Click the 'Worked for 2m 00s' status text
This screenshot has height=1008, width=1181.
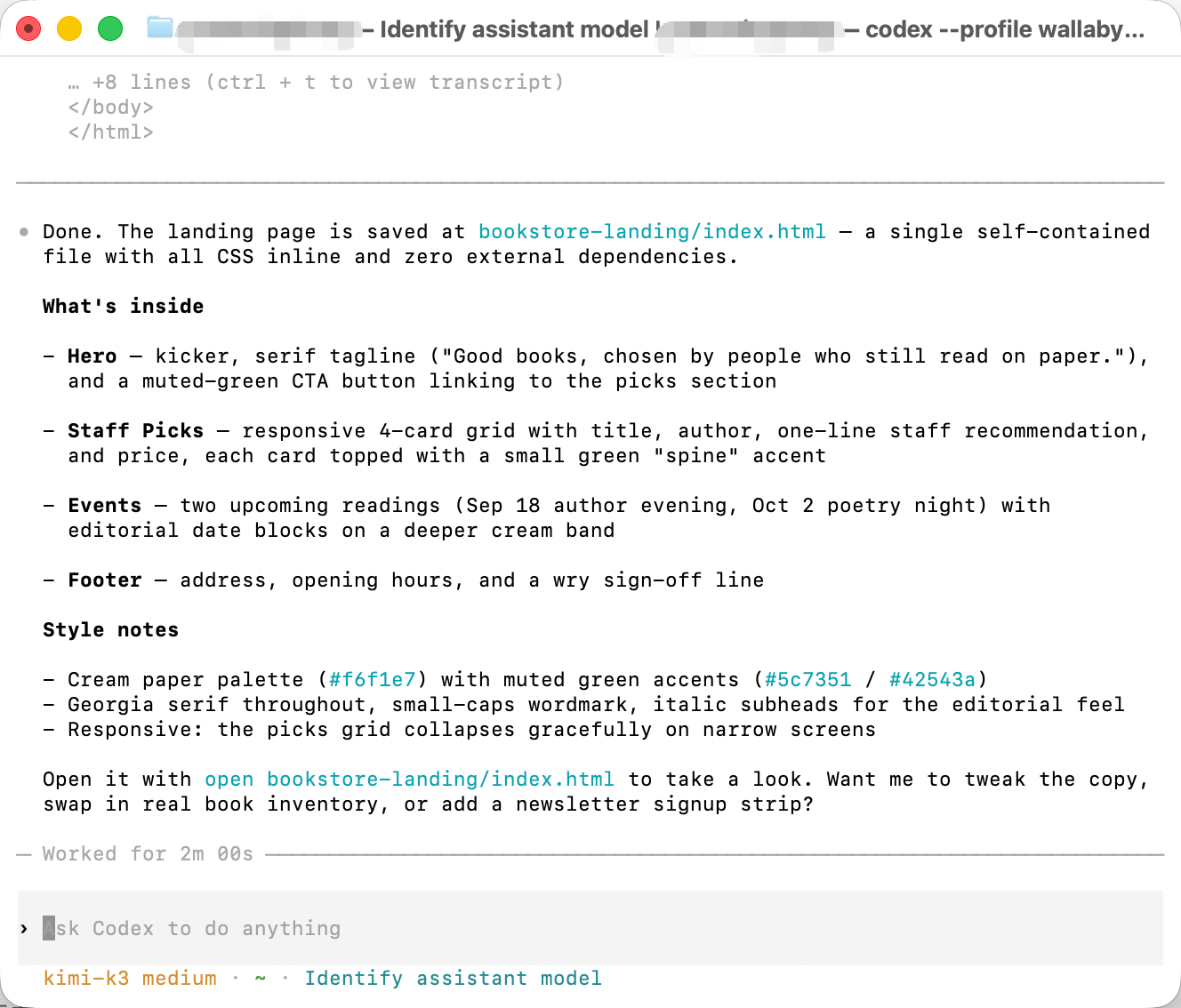tap(148, 854)
